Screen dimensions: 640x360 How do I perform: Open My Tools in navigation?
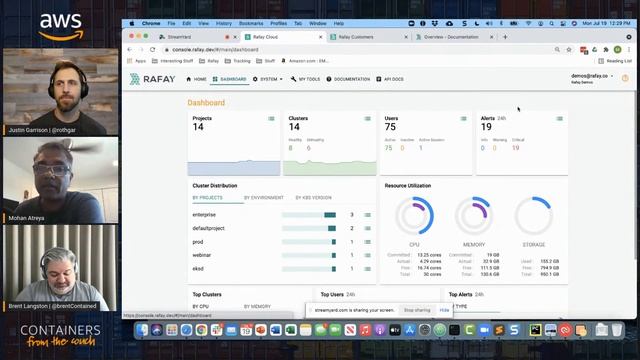coord(305,79)
